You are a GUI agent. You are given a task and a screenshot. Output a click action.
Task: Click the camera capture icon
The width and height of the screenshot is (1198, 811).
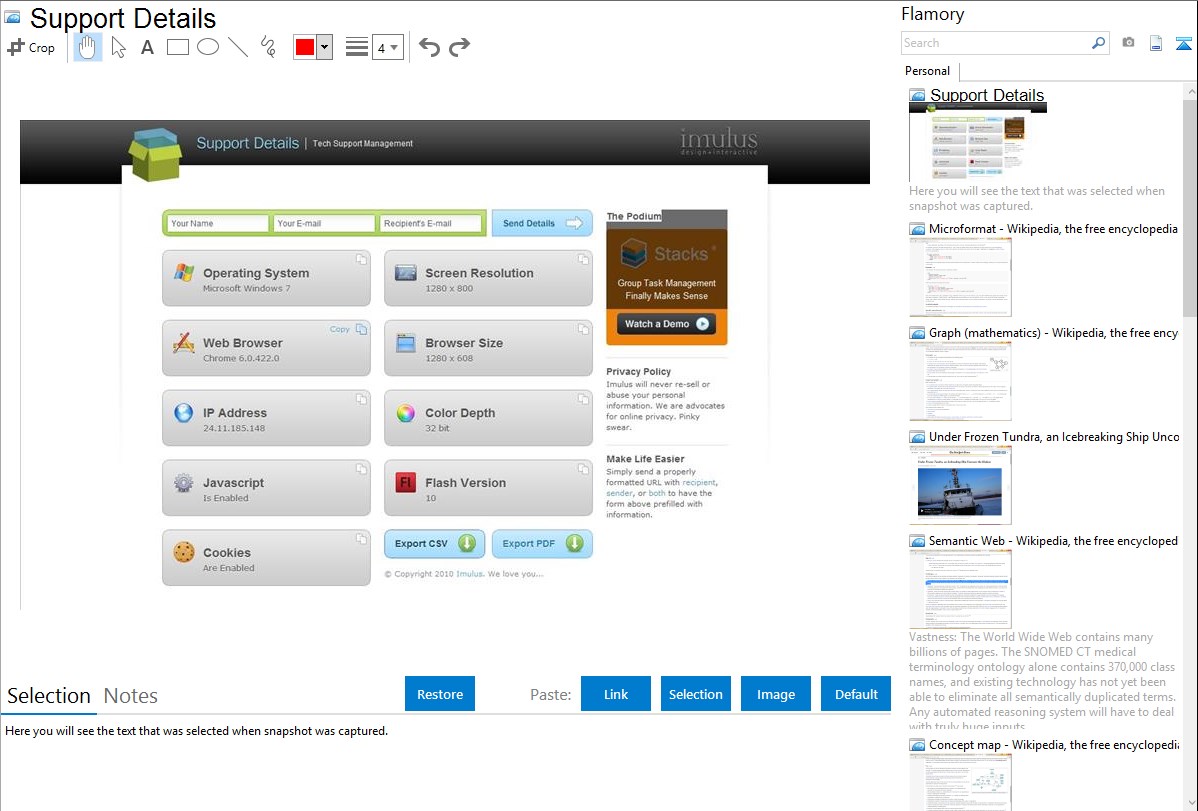point(1128,43)
